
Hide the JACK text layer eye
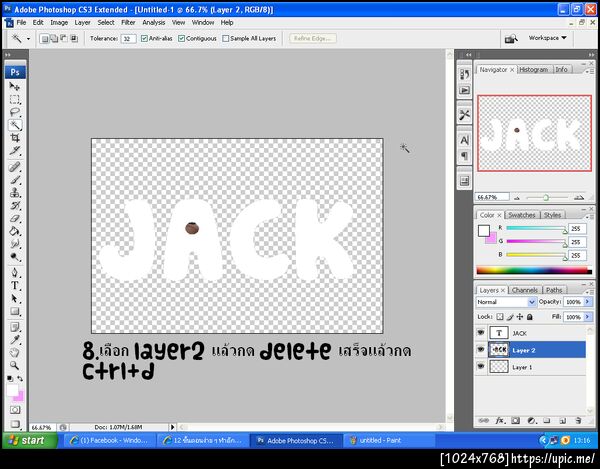(x=481, y=333)
